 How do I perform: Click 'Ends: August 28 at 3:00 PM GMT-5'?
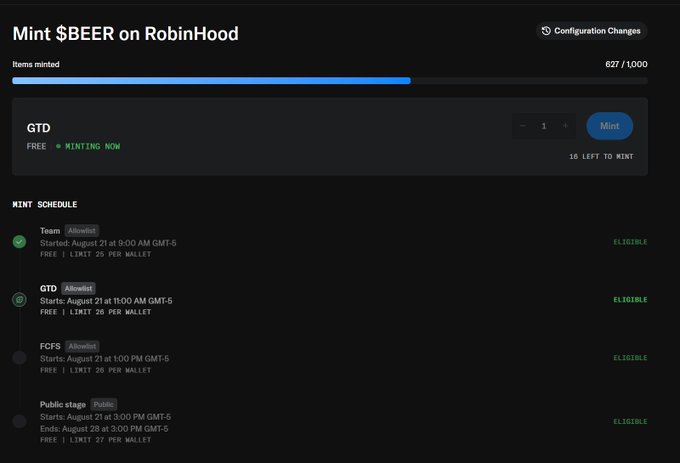pyautogui.click(x=104, y=429)
